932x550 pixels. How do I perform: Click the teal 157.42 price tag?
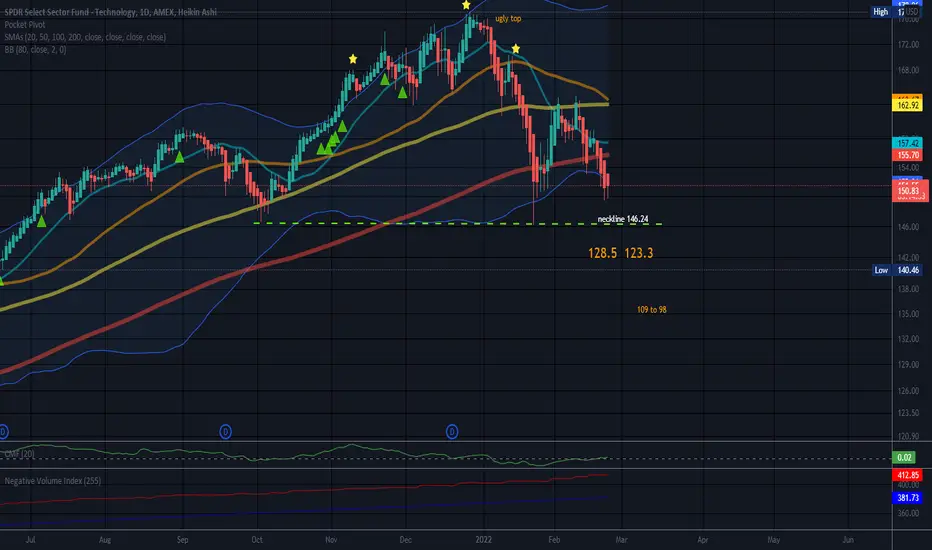click(908, 143)
